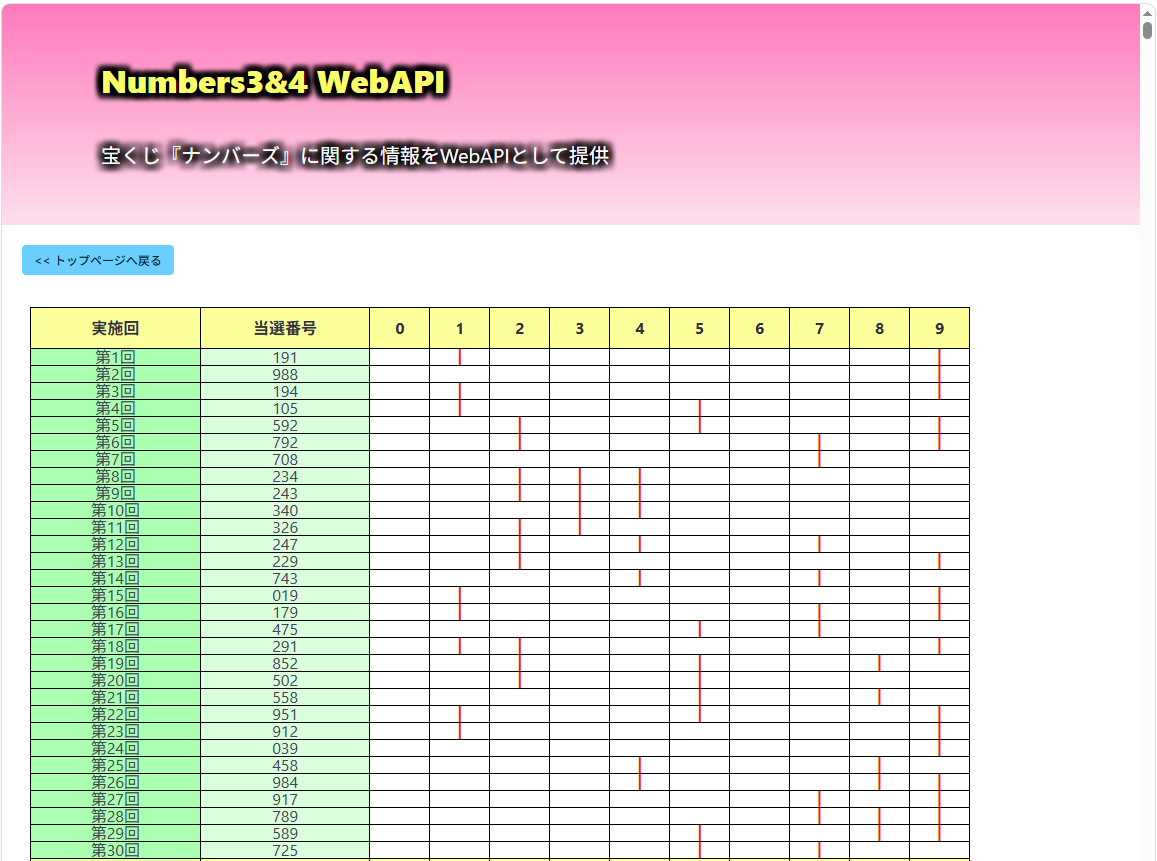This screenshot has width=1157, height=861.
Task: Select the 実施回 column header
Action: pyautogui.click(x=115, y=328)
